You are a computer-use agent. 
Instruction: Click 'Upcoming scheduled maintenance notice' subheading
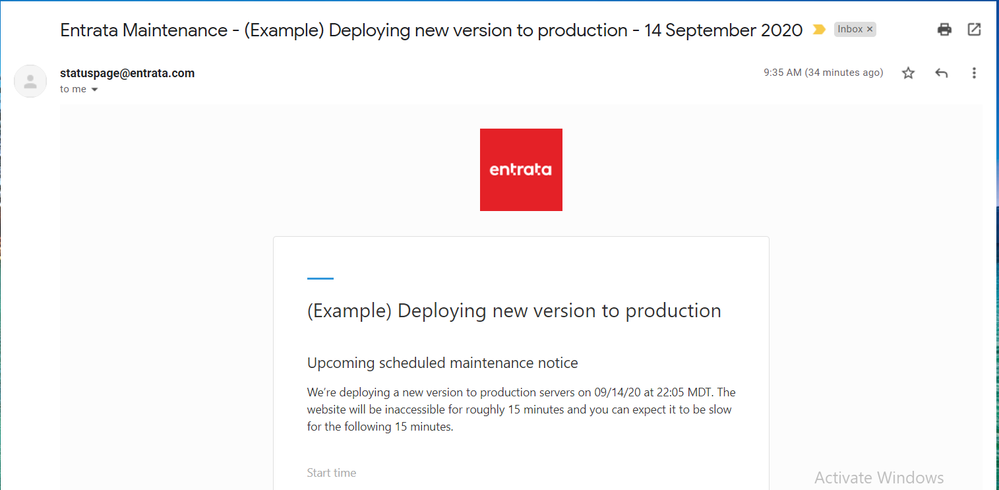(442, 363)
